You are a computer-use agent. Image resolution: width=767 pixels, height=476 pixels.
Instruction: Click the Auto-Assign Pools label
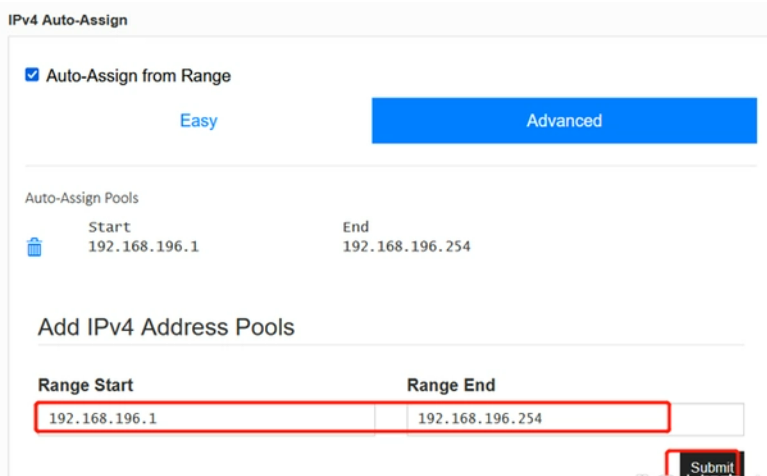[x=82, y=198]
